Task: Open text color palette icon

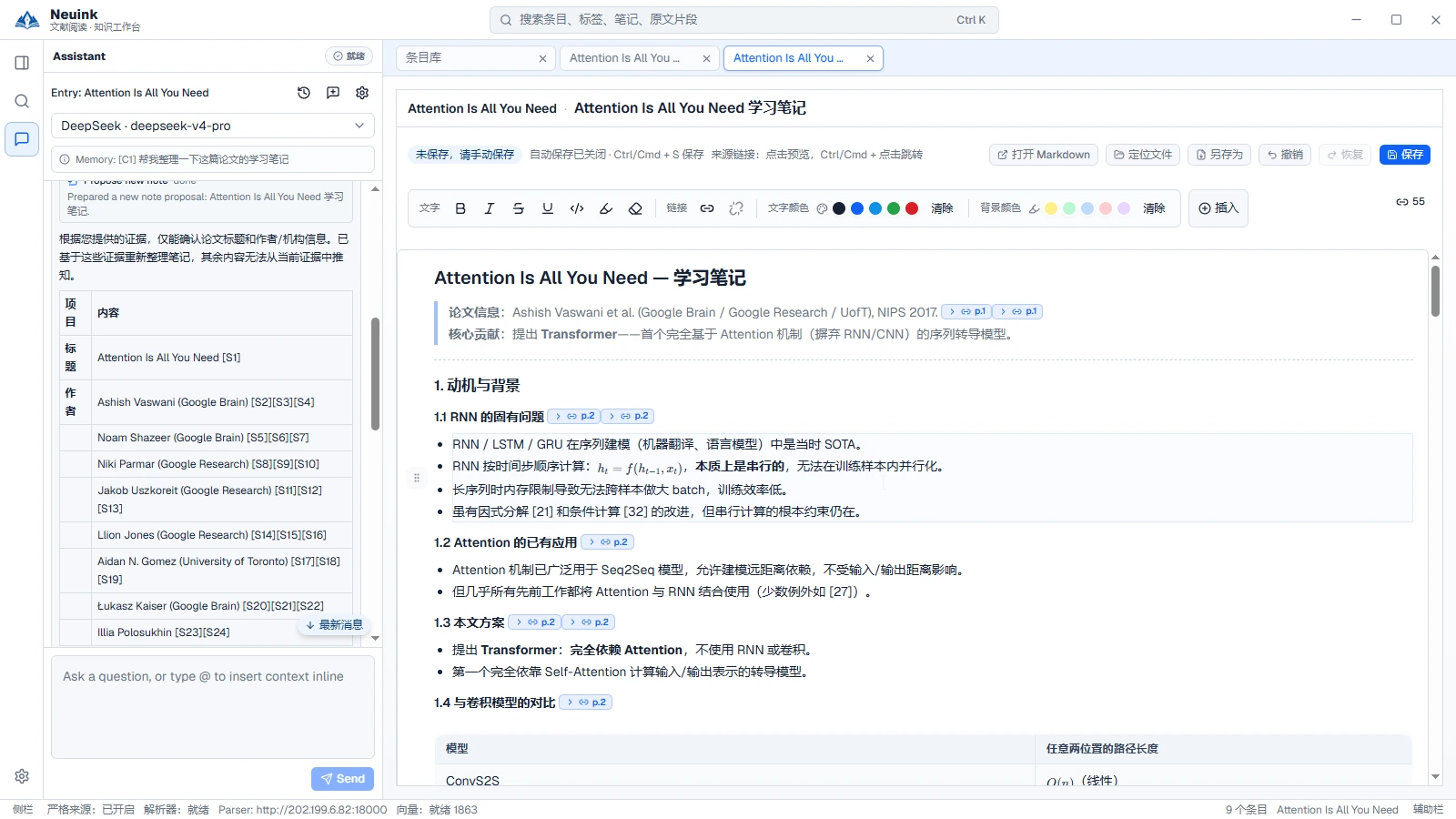Action: (x=822, y=208)
